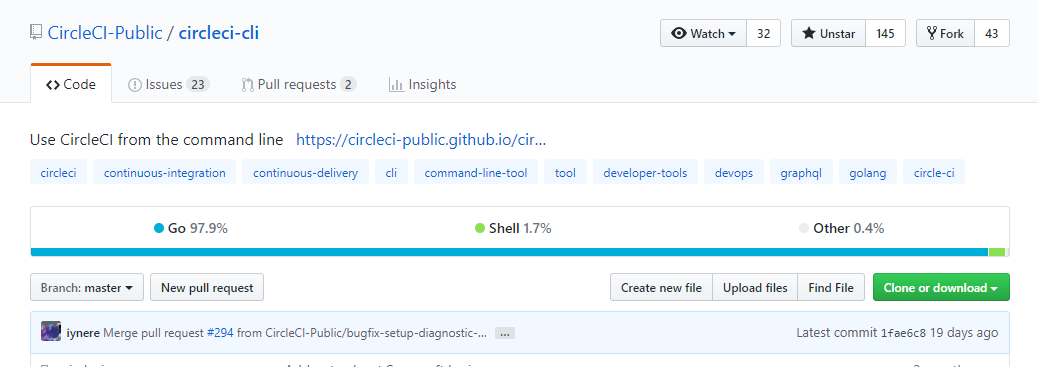Click iynere's avatar thumbnail

coord(51,332)
